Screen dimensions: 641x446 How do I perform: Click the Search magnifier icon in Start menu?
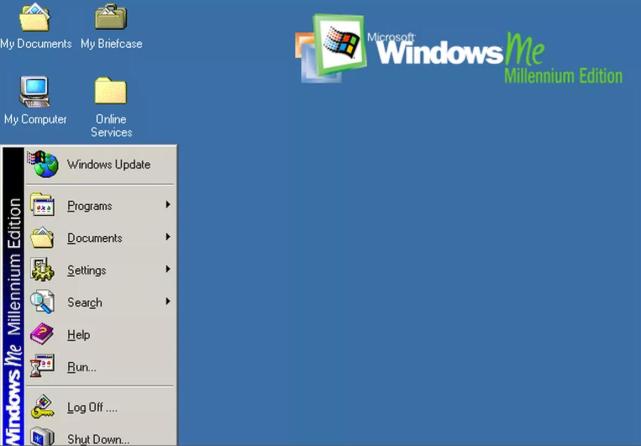tap(42, 302)
